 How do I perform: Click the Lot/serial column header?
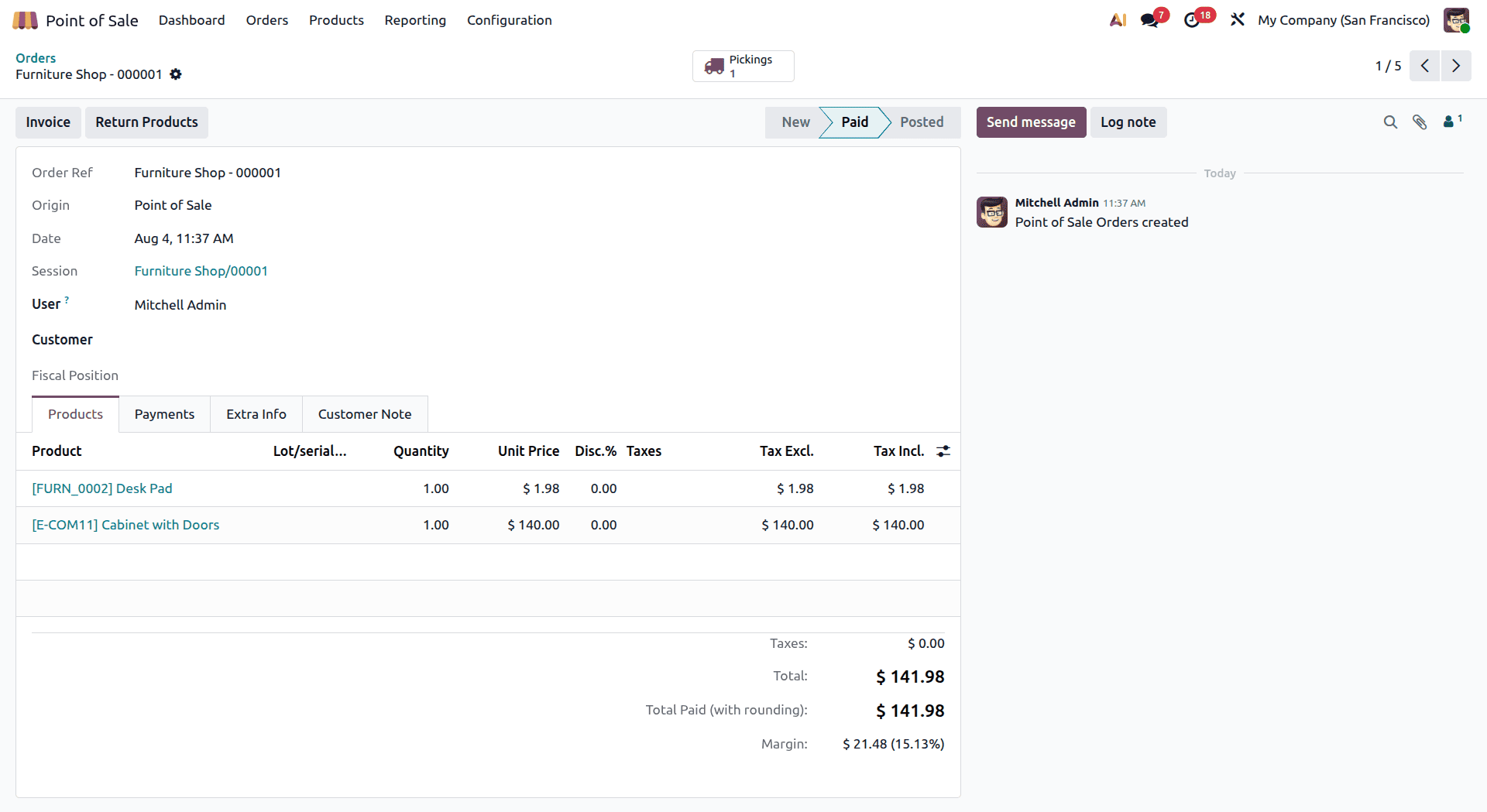[310, 451]
